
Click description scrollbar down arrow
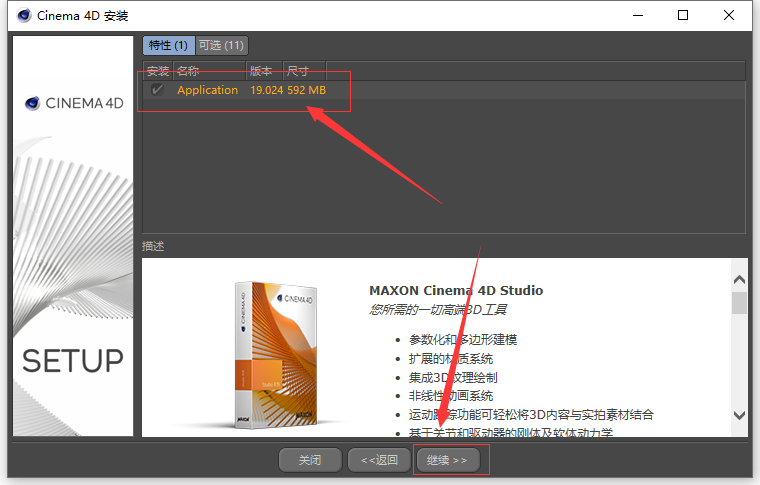[x=739, y=415]
